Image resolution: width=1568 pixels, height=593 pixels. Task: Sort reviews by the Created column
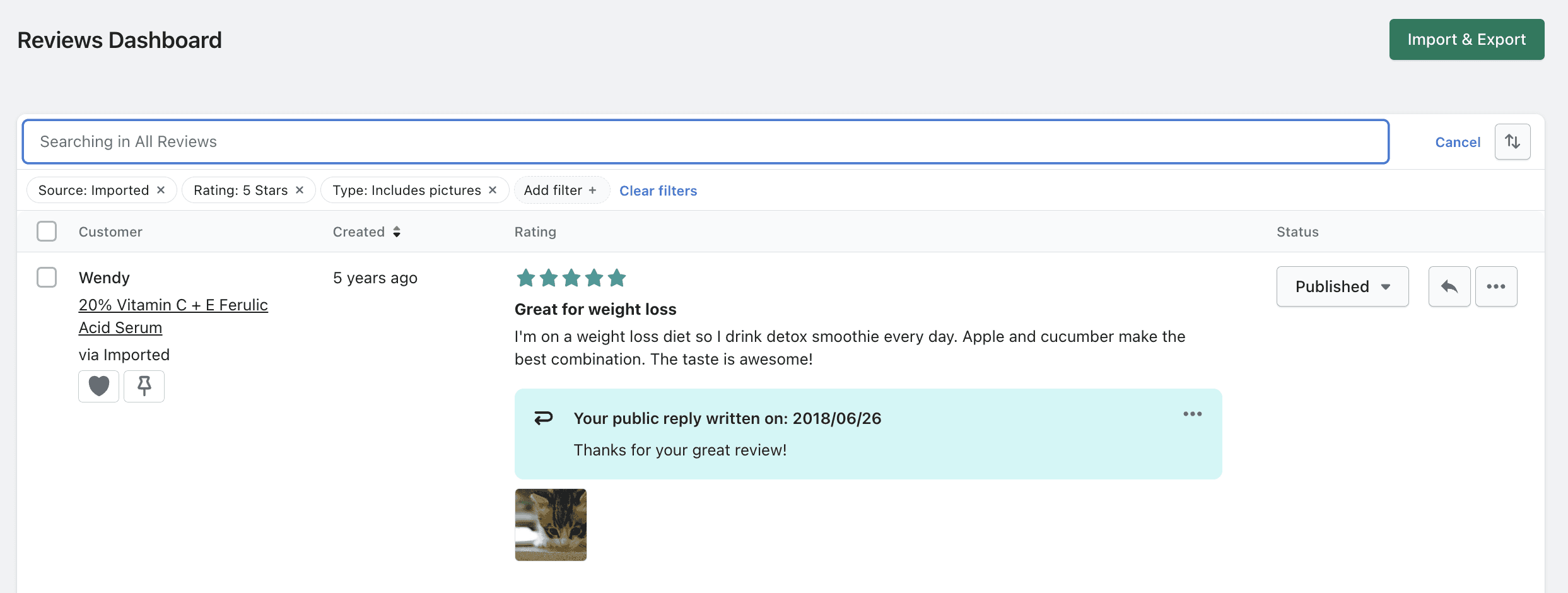[366, 232]
